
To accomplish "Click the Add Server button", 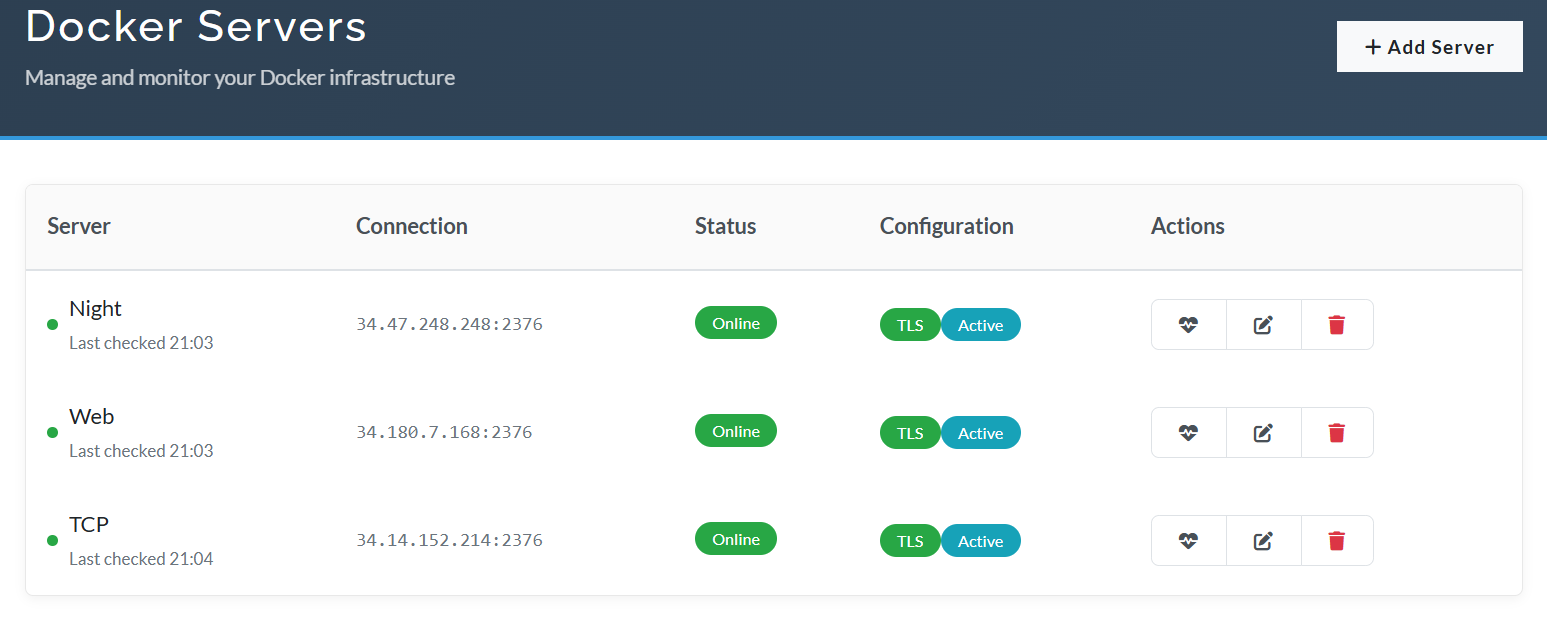I will (1429, 47).
